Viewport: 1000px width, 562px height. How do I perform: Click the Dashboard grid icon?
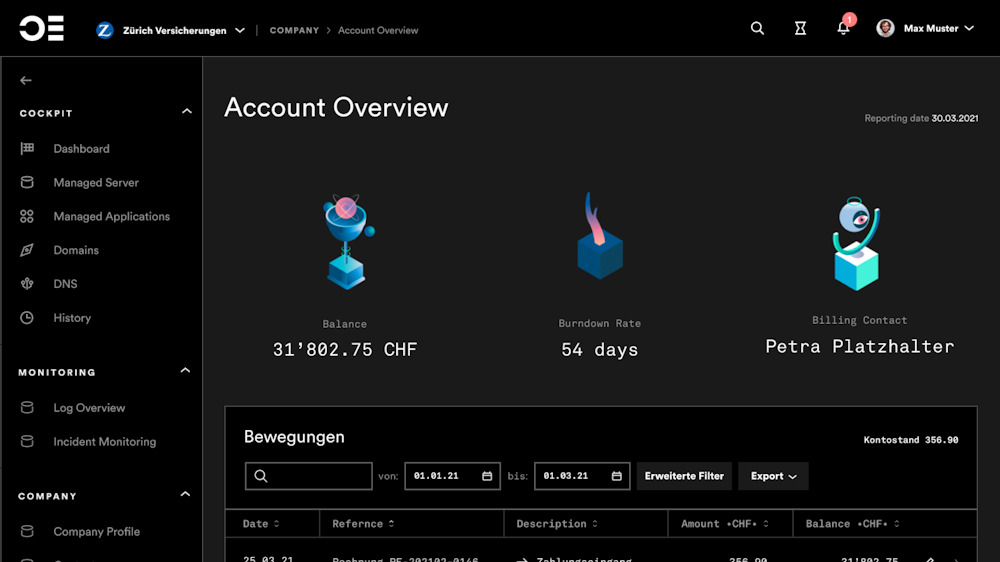pos(27,149)
